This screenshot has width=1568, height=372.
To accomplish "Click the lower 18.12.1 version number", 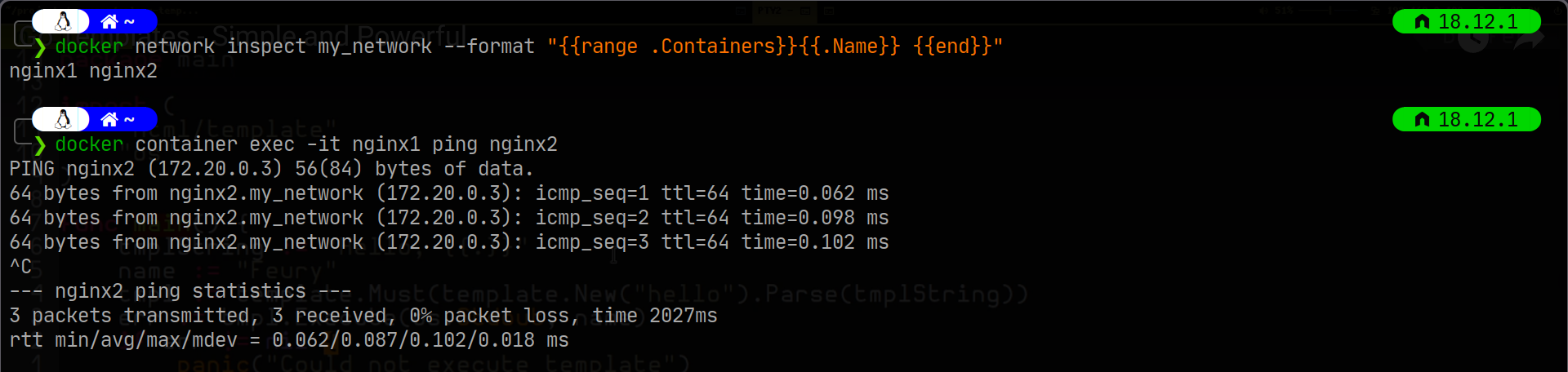I will [x=1477, y=120].
